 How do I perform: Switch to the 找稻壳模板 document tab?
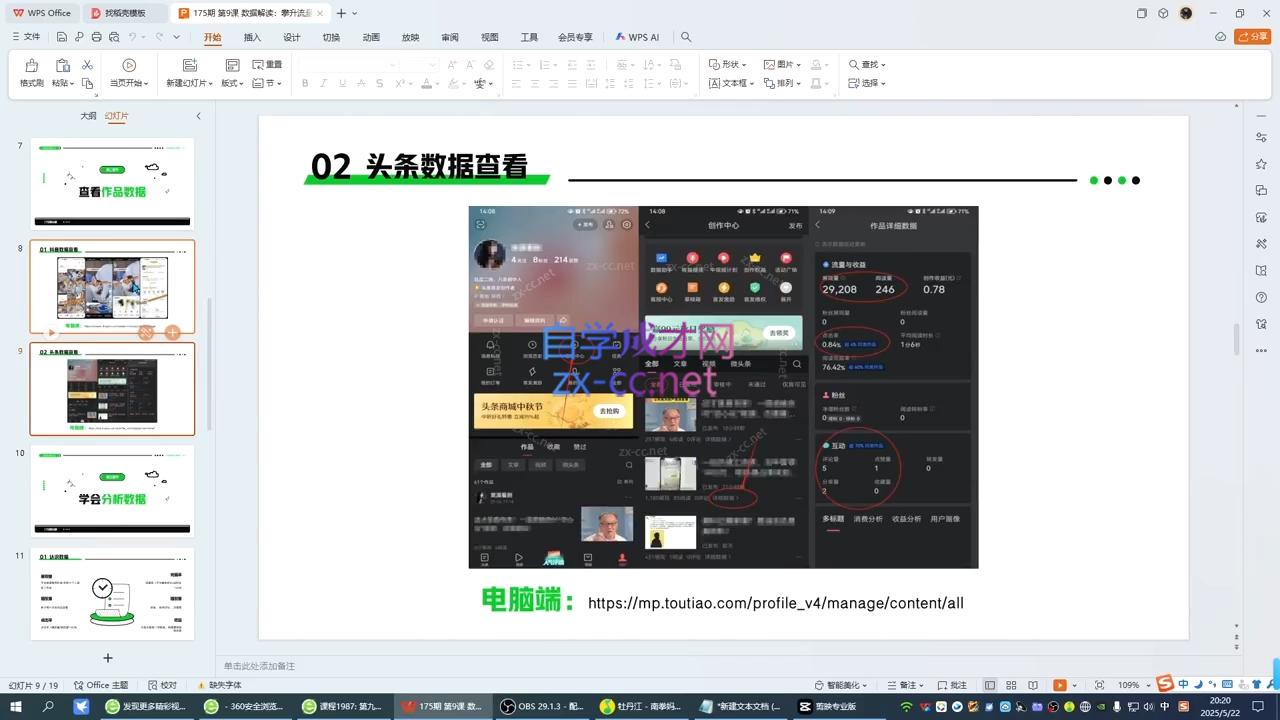pos(125,13)
